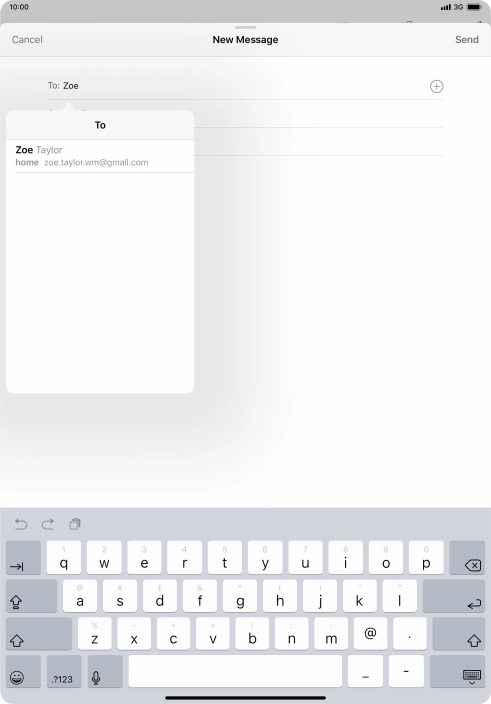Tap the a key
This screenshot has width=491, height=704.
coord(80,596)
